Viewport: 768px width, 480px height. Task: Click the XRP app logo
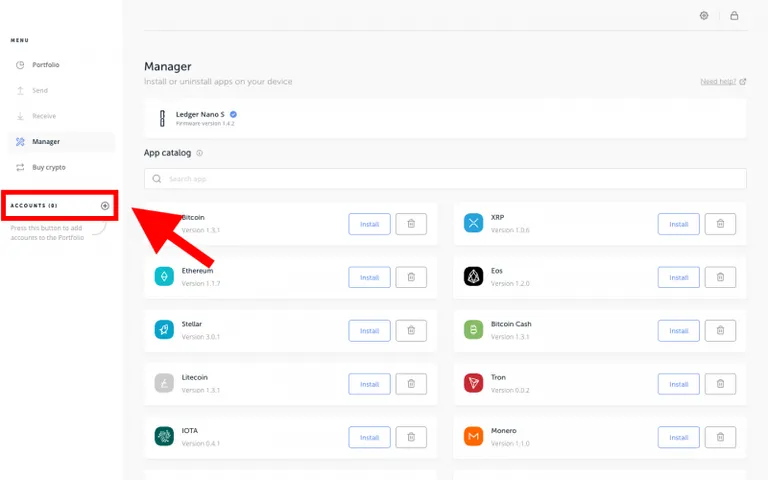click(473, 223)
